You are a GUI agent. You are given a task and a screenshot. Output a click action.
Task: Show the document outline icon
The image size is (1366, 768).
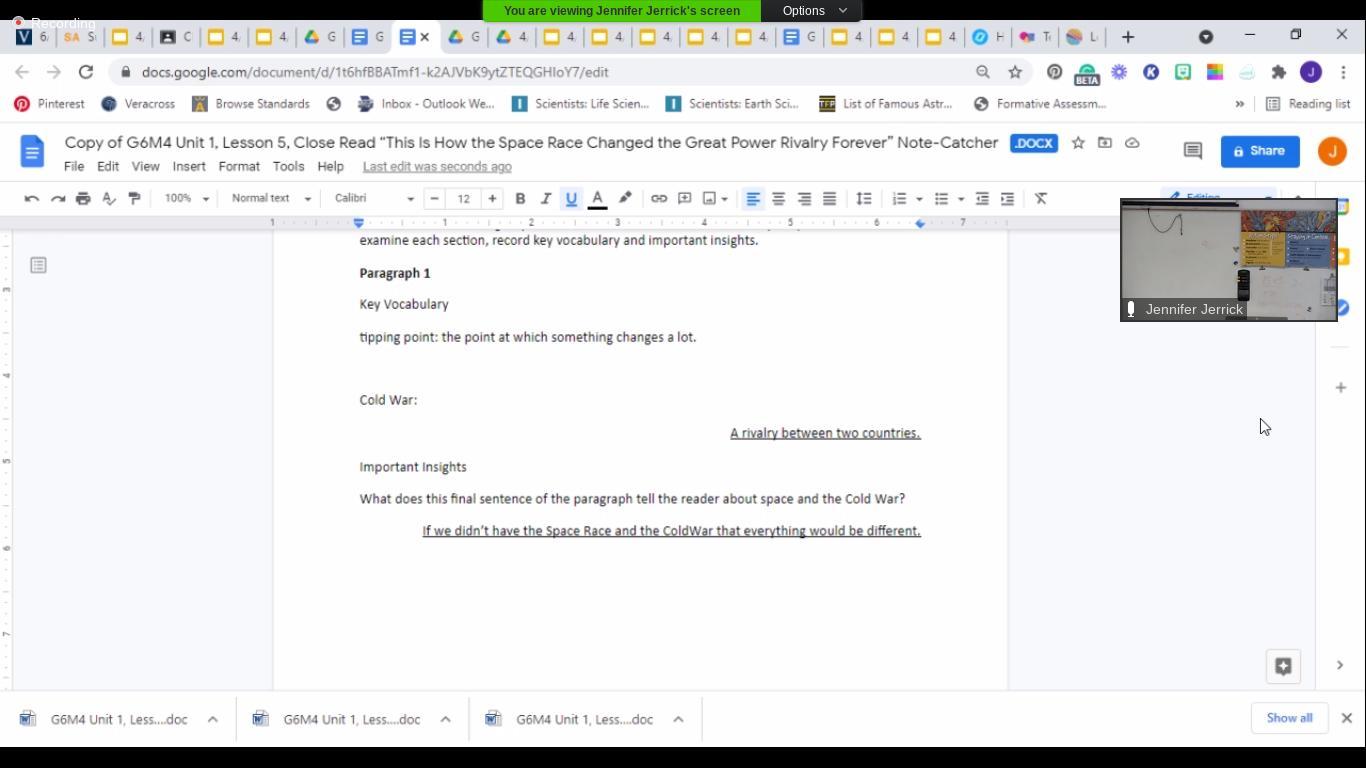tap(38, 265)
